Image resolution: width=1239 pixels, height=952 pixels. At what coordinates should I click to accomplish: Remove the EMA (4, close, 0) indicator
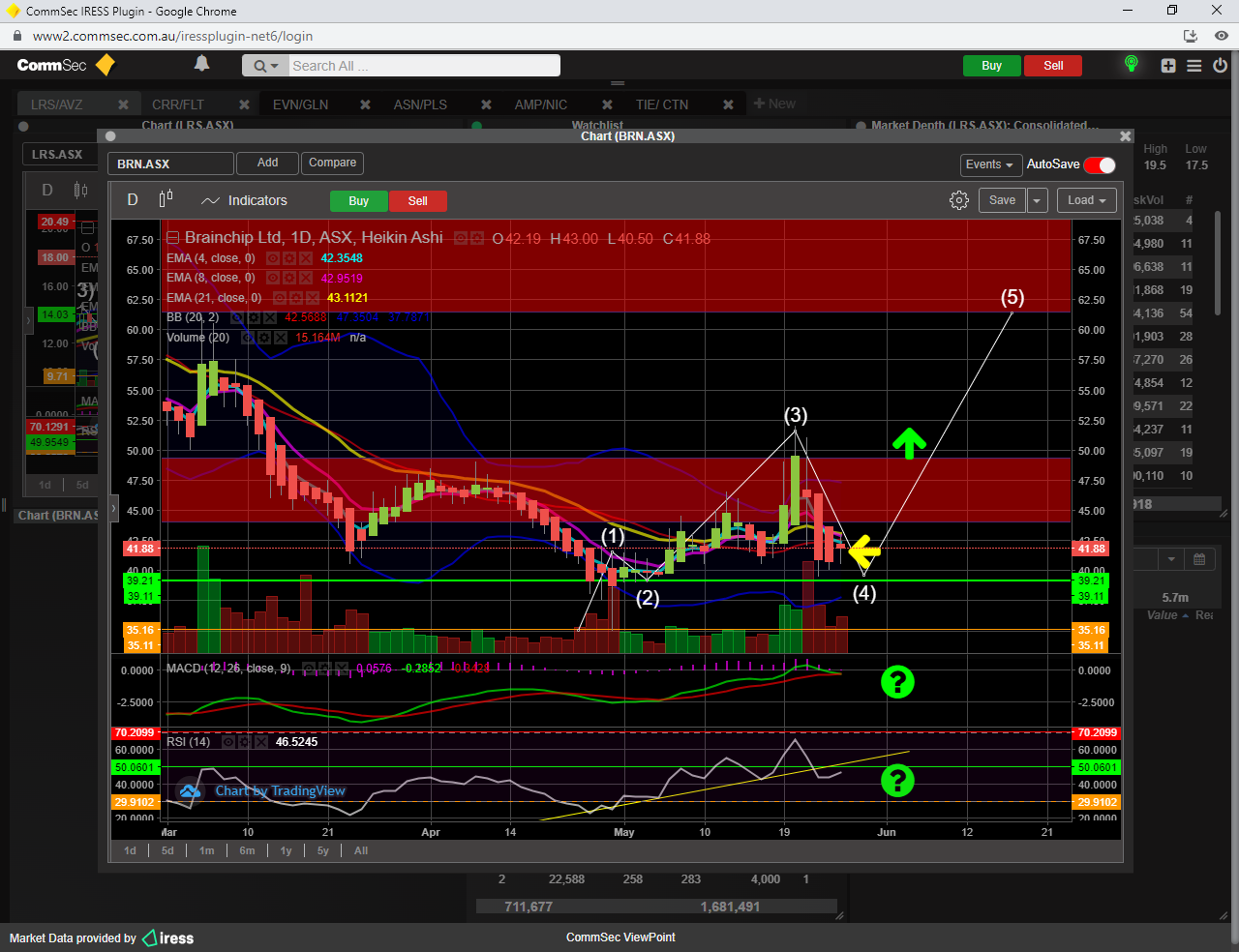click(306, 258)
